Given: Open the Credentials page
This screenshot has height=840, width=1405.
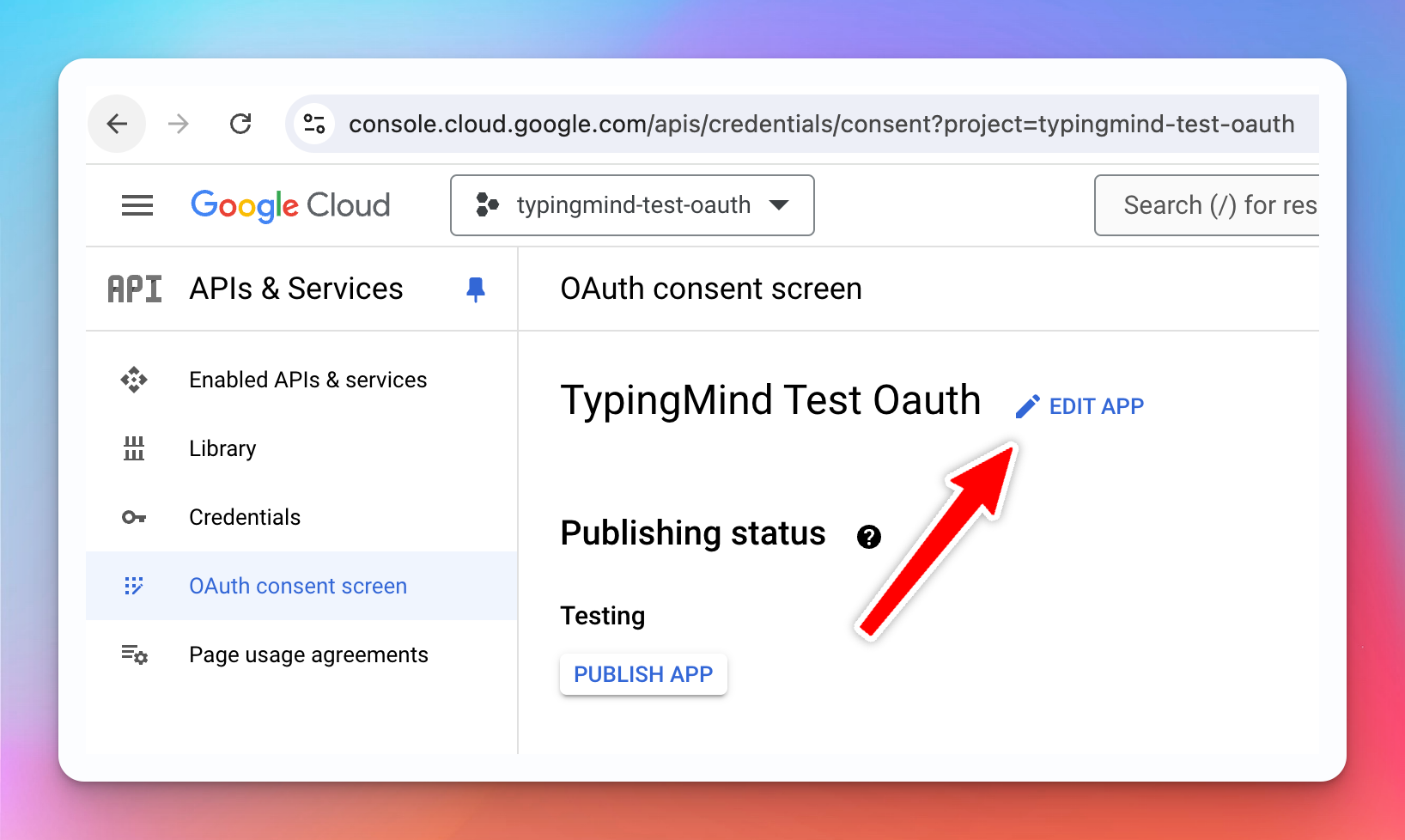Looking at the screenshot, I should [301, 517].
